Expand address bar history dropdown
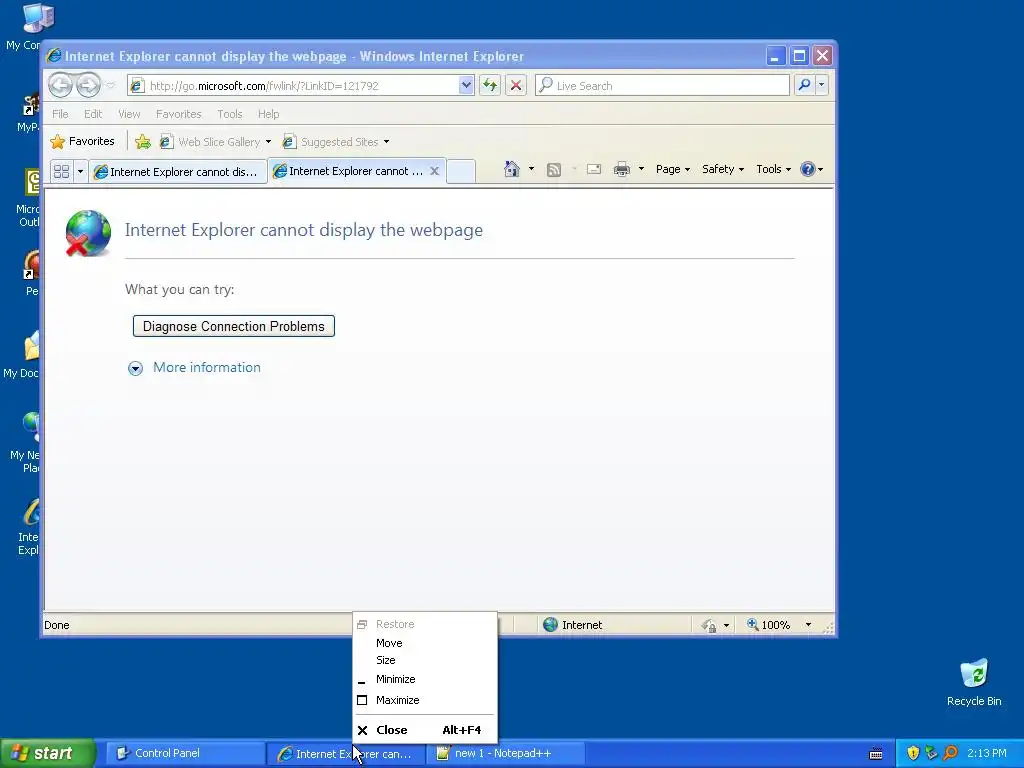This screenshot has width=1024, height=768. point(466,85)
